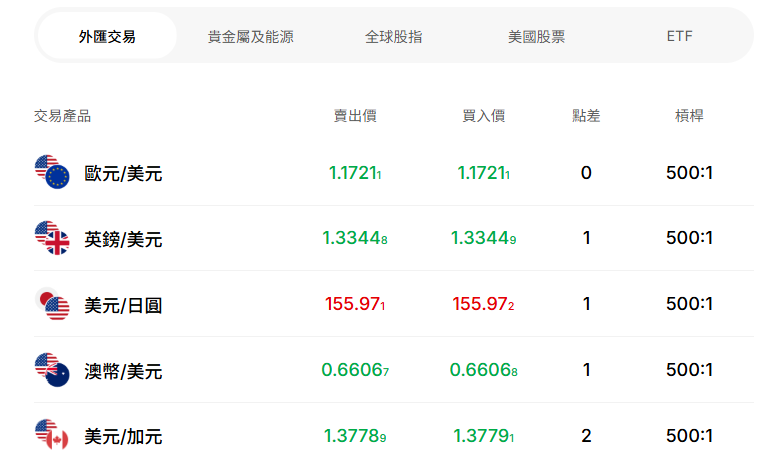Click the spread value 2 for 美元/加元

point(586,436)
